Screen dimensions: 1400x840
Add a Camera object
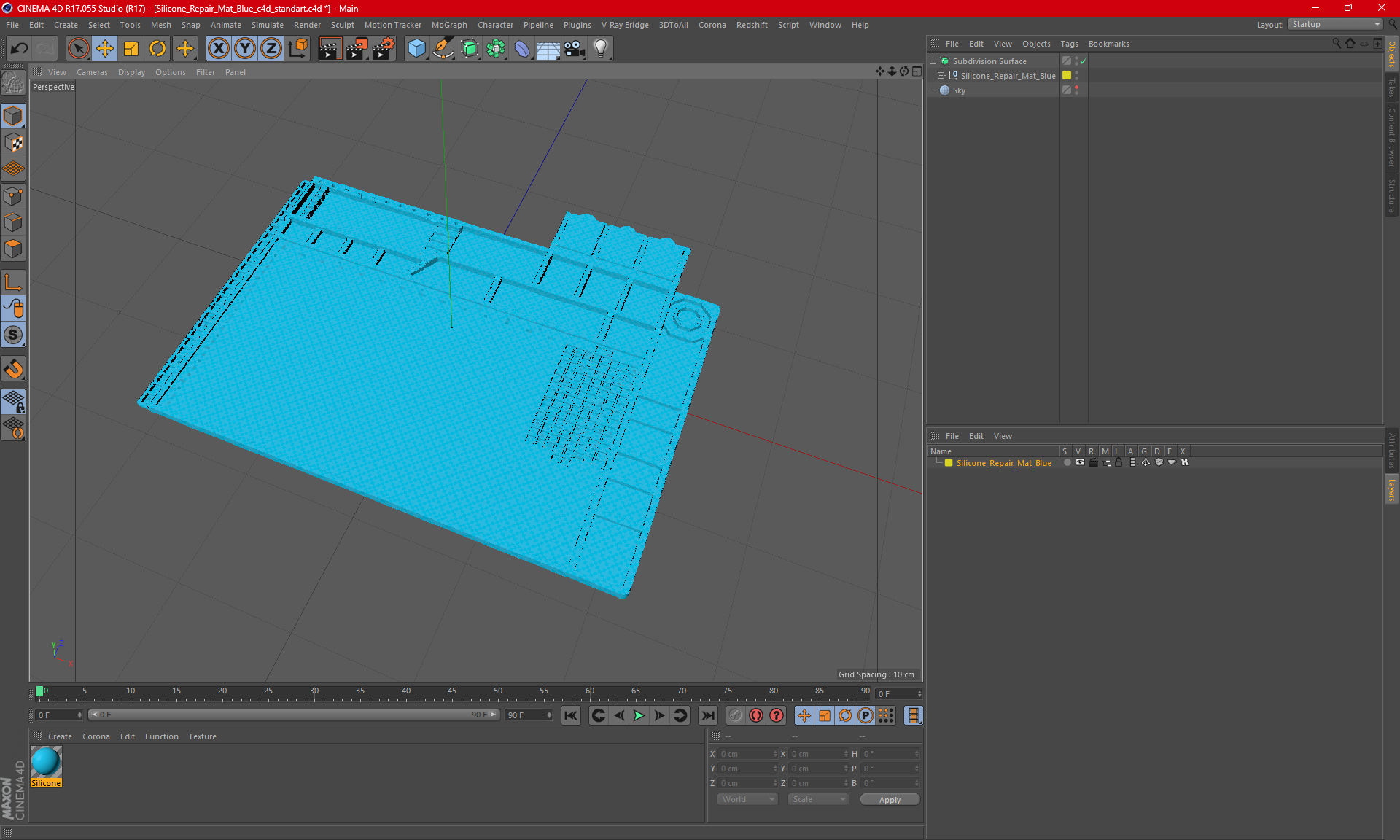pos(575,49)
